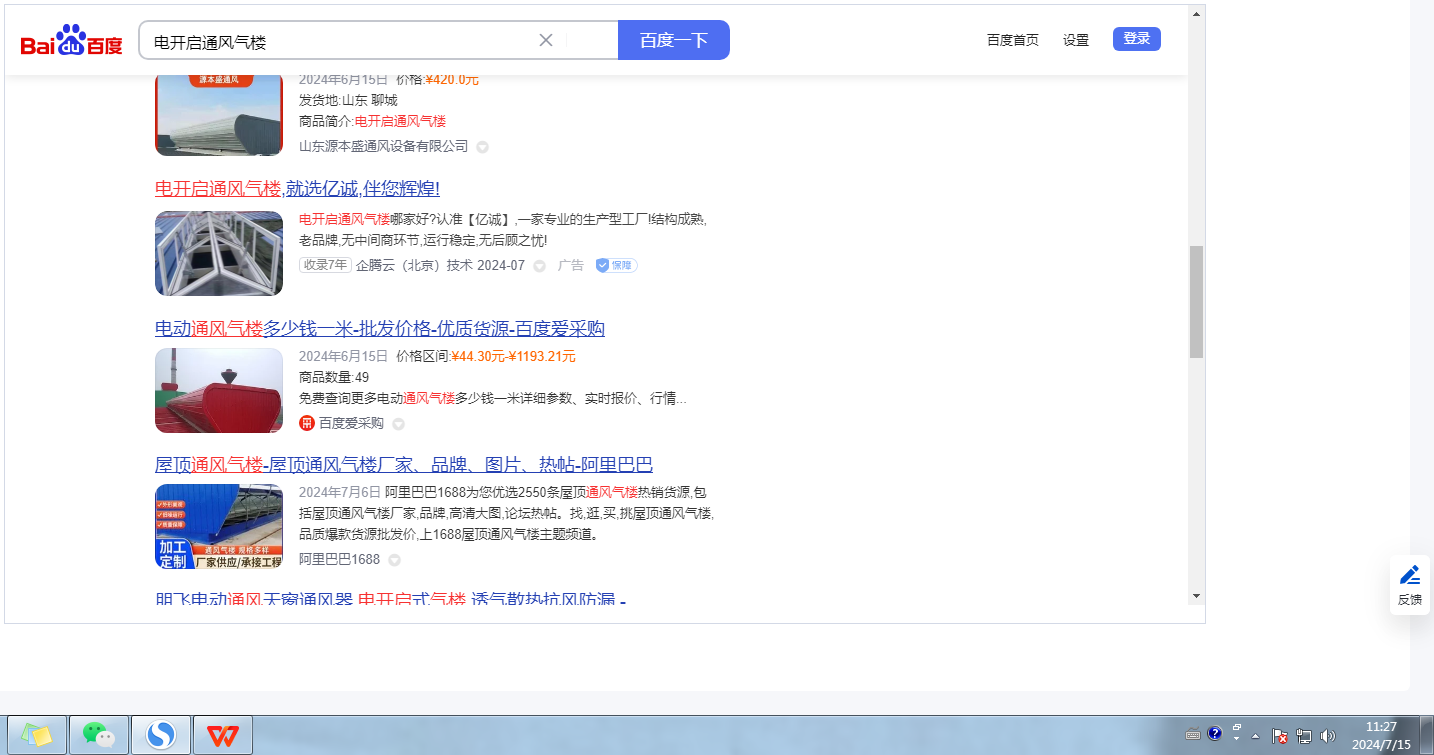This screenshot has height=755, width=1434.
Task: Click the blue 登录 login button
Action: 1136,39
